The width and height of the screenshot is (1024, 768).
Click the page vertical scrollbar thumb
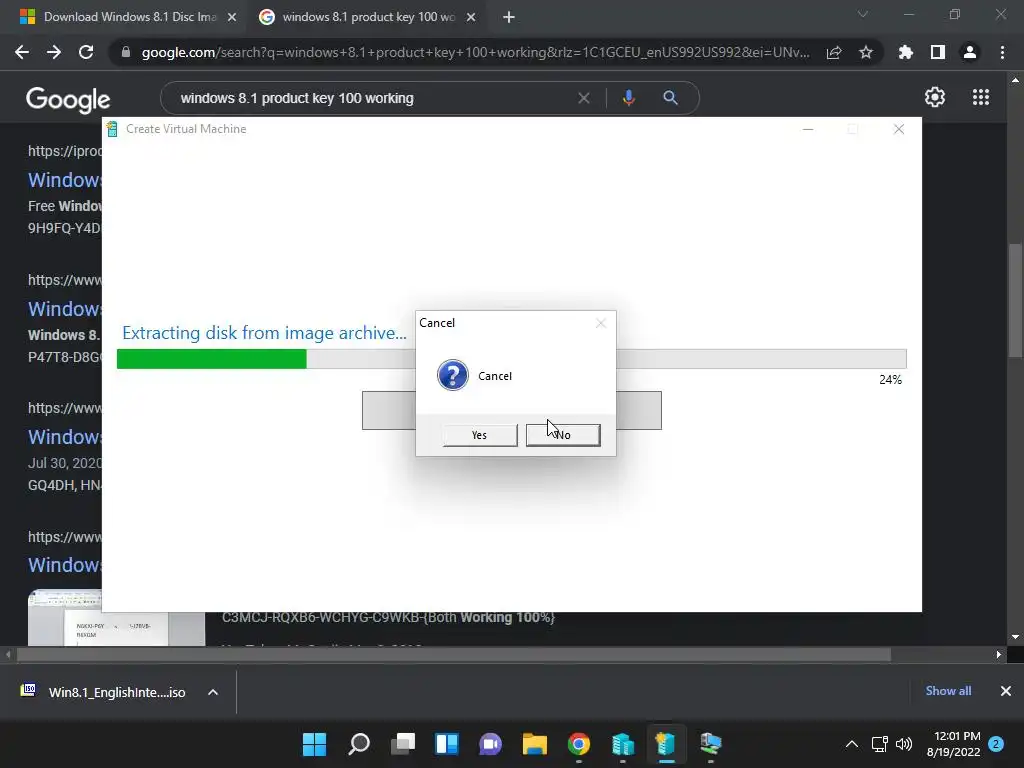pyautogui.click(x=1015, y=300)
